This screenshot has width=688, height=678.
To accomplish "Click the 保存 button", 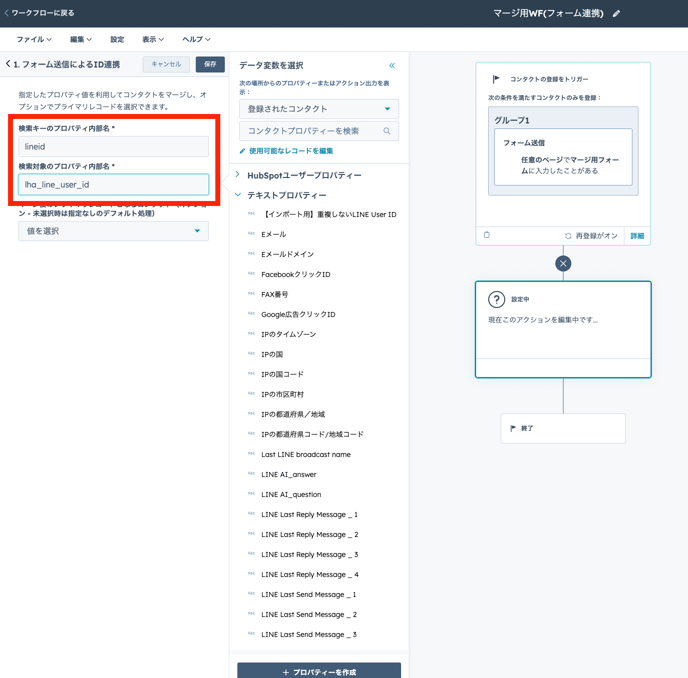I will [210, 64].
